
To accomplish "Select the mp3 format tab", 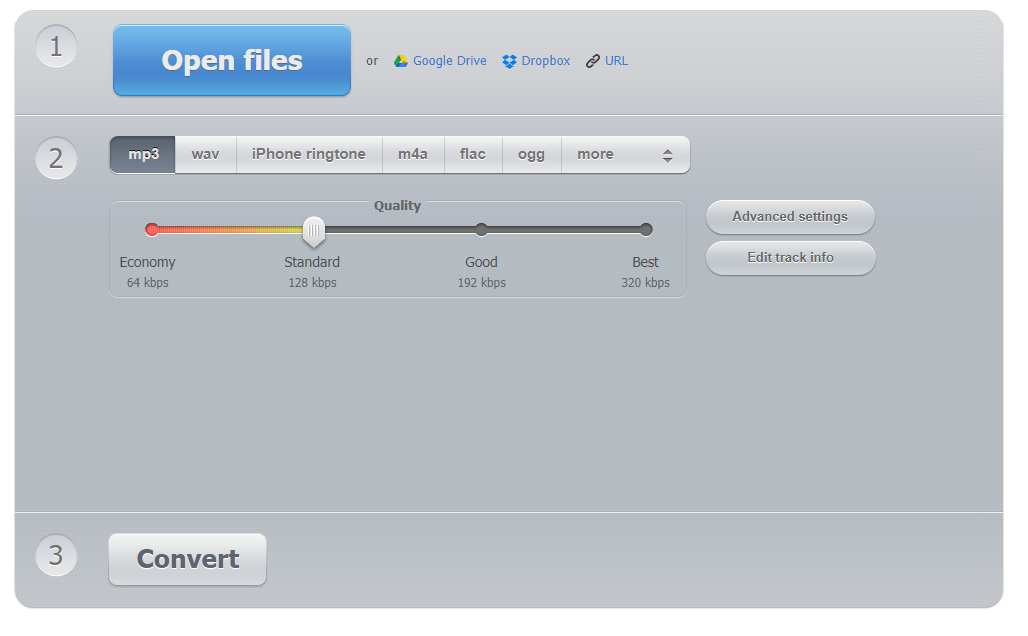I will coord(143,155).
